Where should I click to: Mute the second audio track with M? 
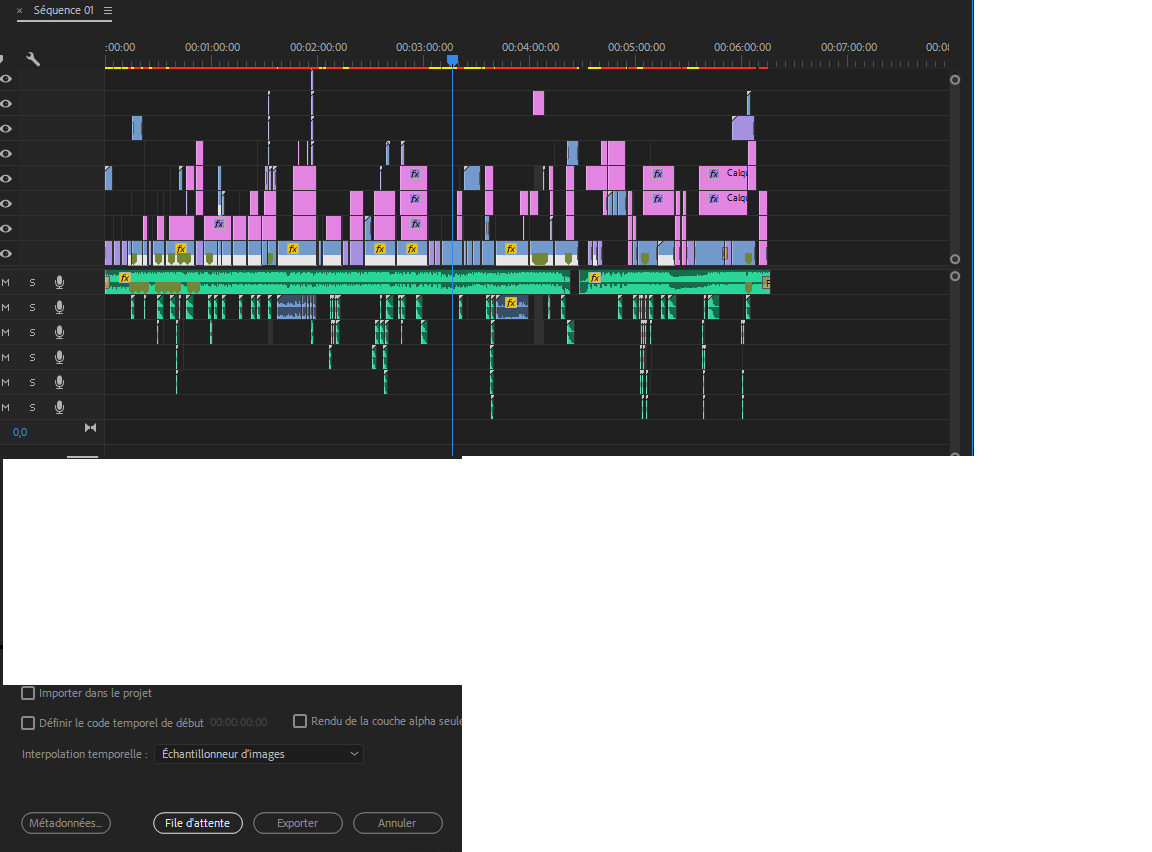[6, 308]
